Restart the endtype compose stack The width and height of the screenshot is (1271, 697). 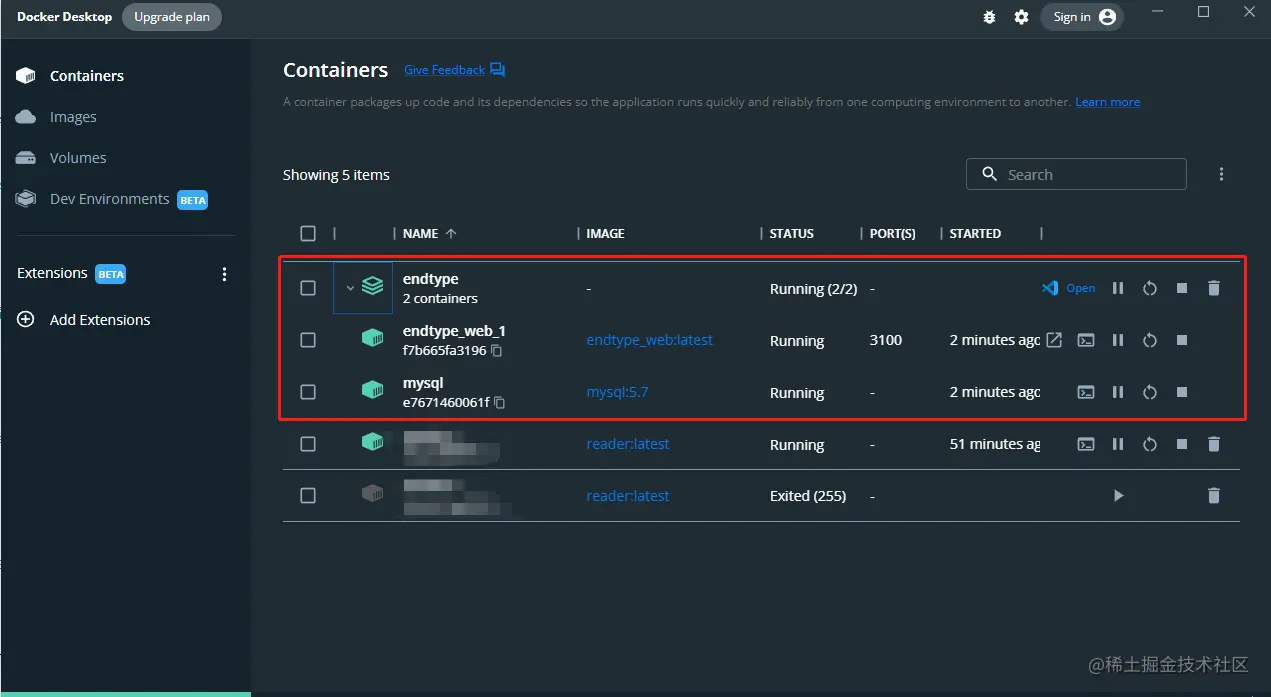click(1150, 288)
